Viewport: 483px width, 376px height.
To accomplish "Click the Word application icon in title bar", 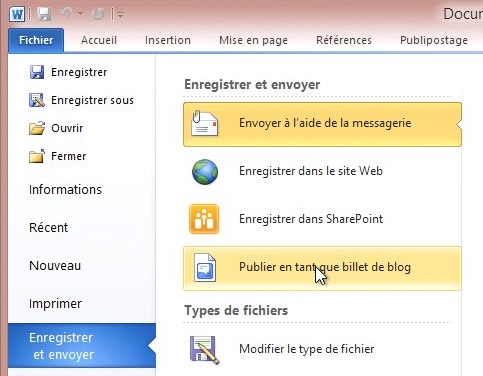I will (x=17, y=14).
